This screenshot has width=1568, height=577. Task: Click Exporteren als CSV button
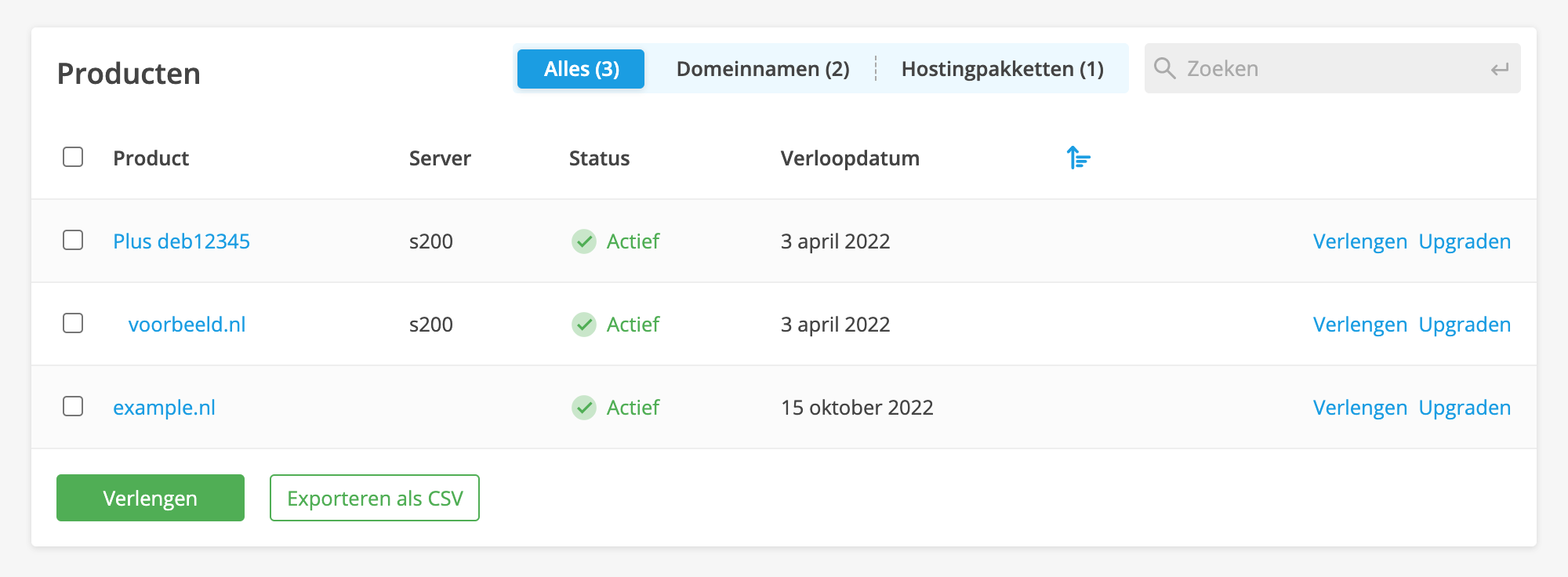(375, 498)
